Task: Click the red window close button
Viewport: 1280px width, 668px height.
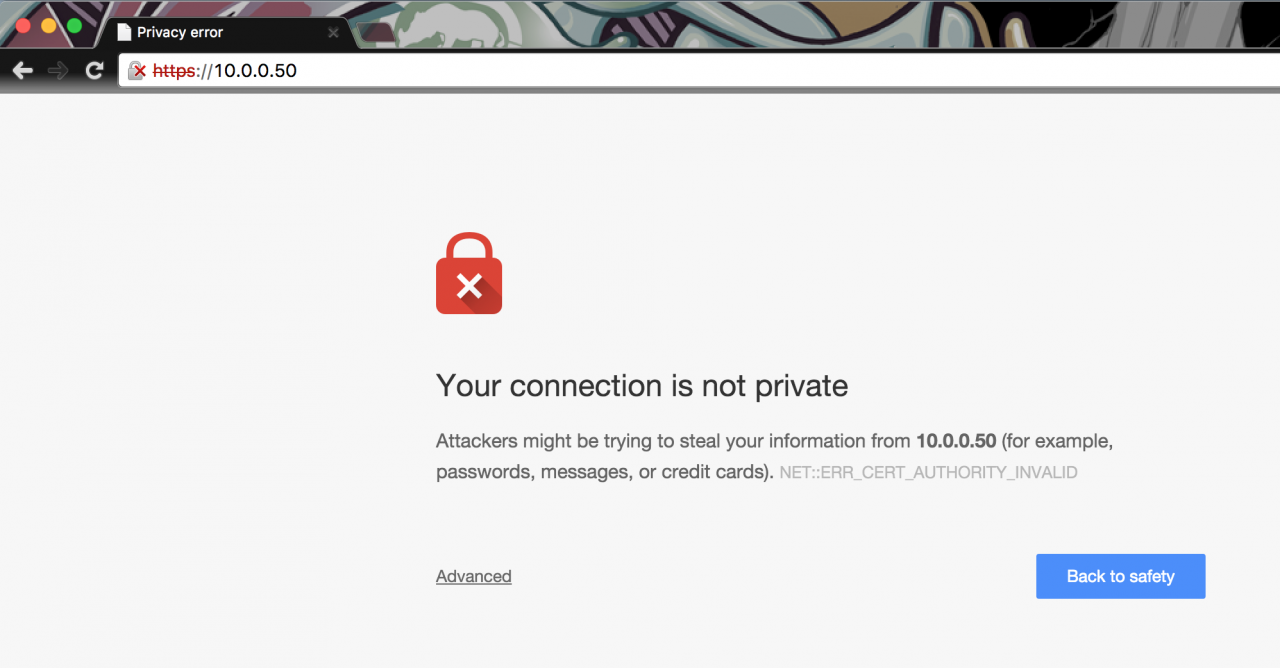Action: [x=24, y=25]
